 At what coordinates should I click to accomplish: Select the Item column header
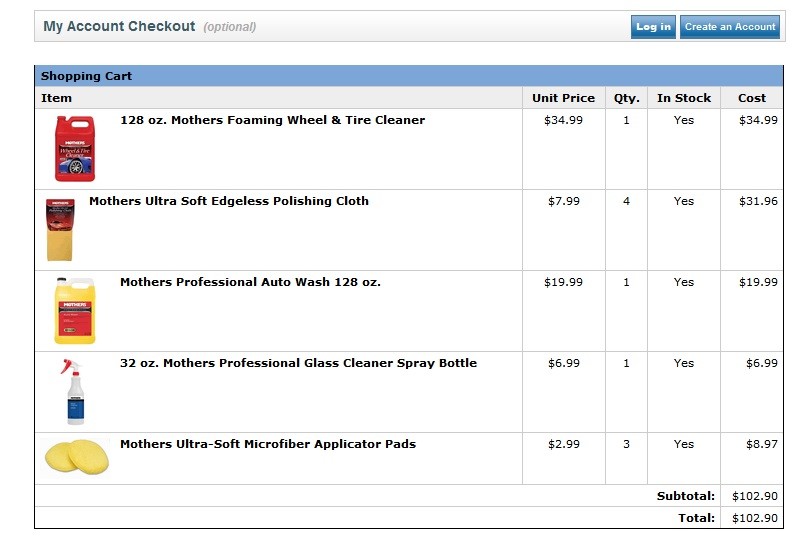[x=56, y=98]
